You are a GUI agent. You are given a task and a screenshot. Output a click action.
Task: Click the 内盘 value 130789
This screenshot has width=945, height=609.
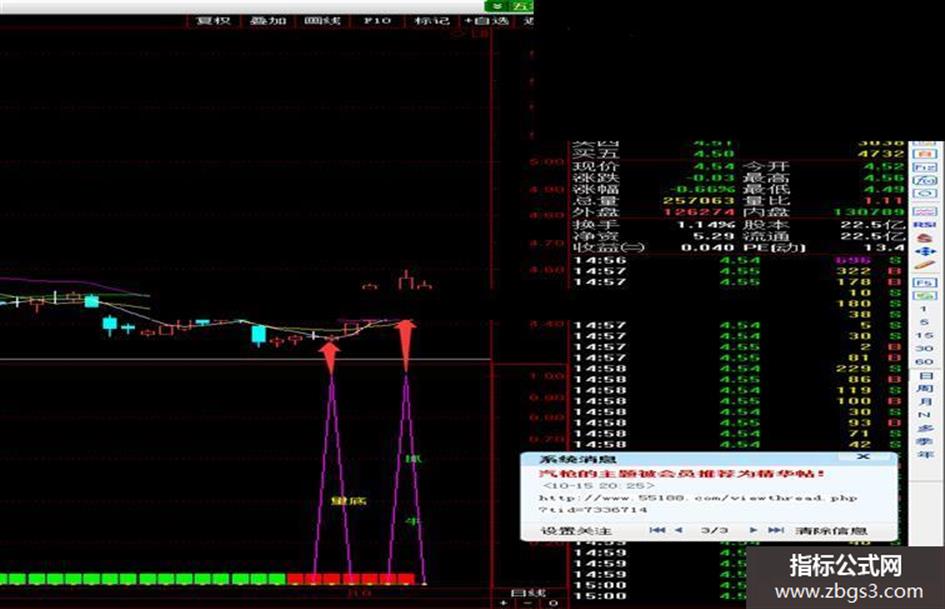pyautogui.click(x=869, y=212)
